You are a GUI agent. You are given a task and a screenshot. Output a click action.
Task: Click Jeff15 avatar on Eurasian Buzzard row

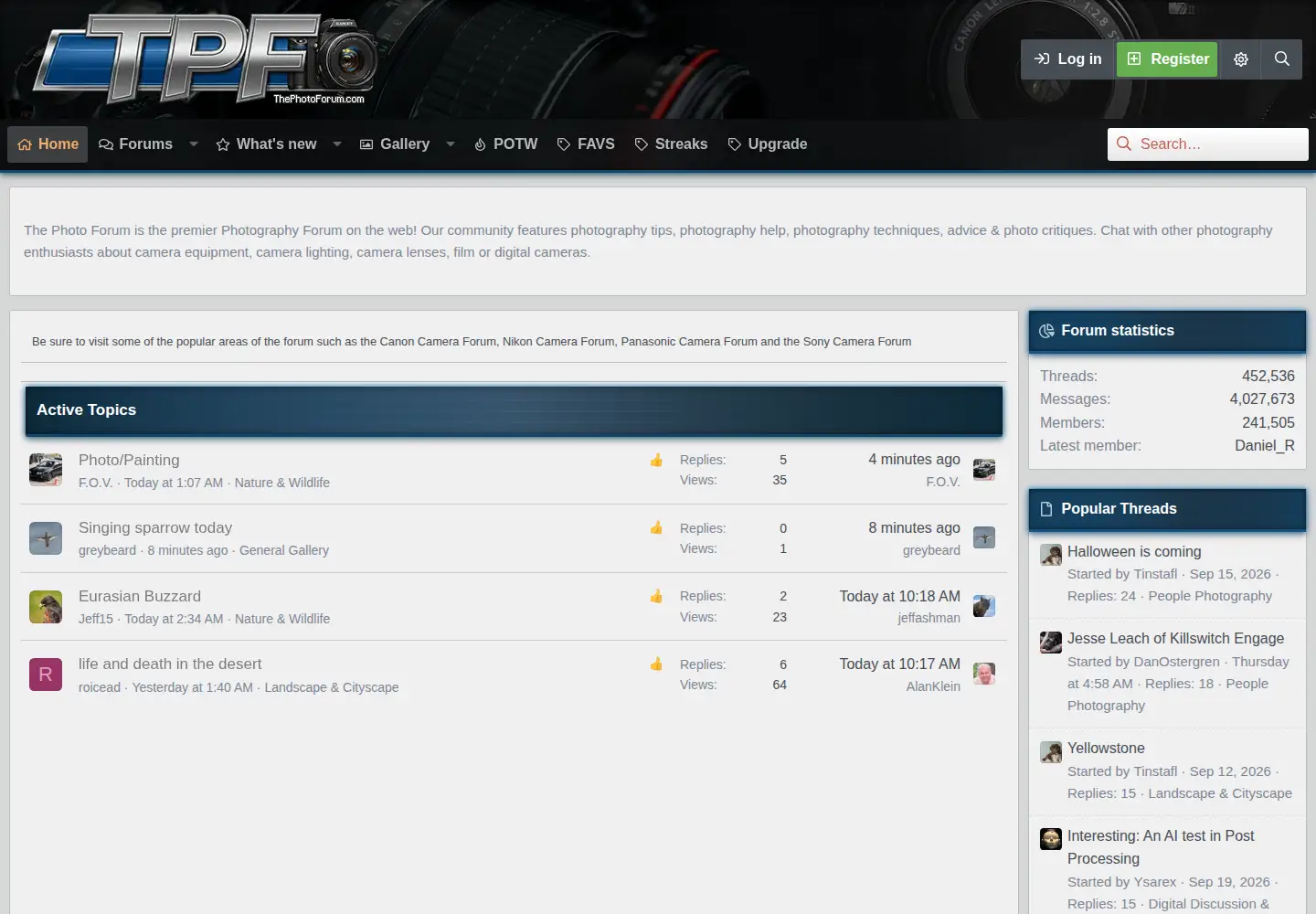point(46,607)
